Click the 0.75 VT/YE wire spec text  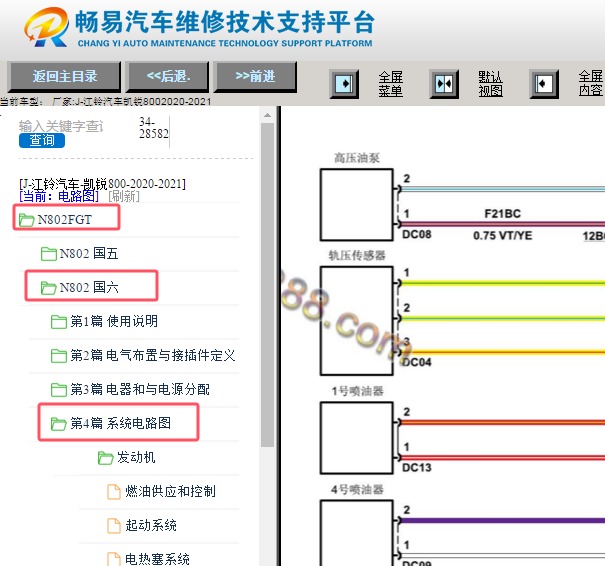pyautogui.click(x=502, y=235)
